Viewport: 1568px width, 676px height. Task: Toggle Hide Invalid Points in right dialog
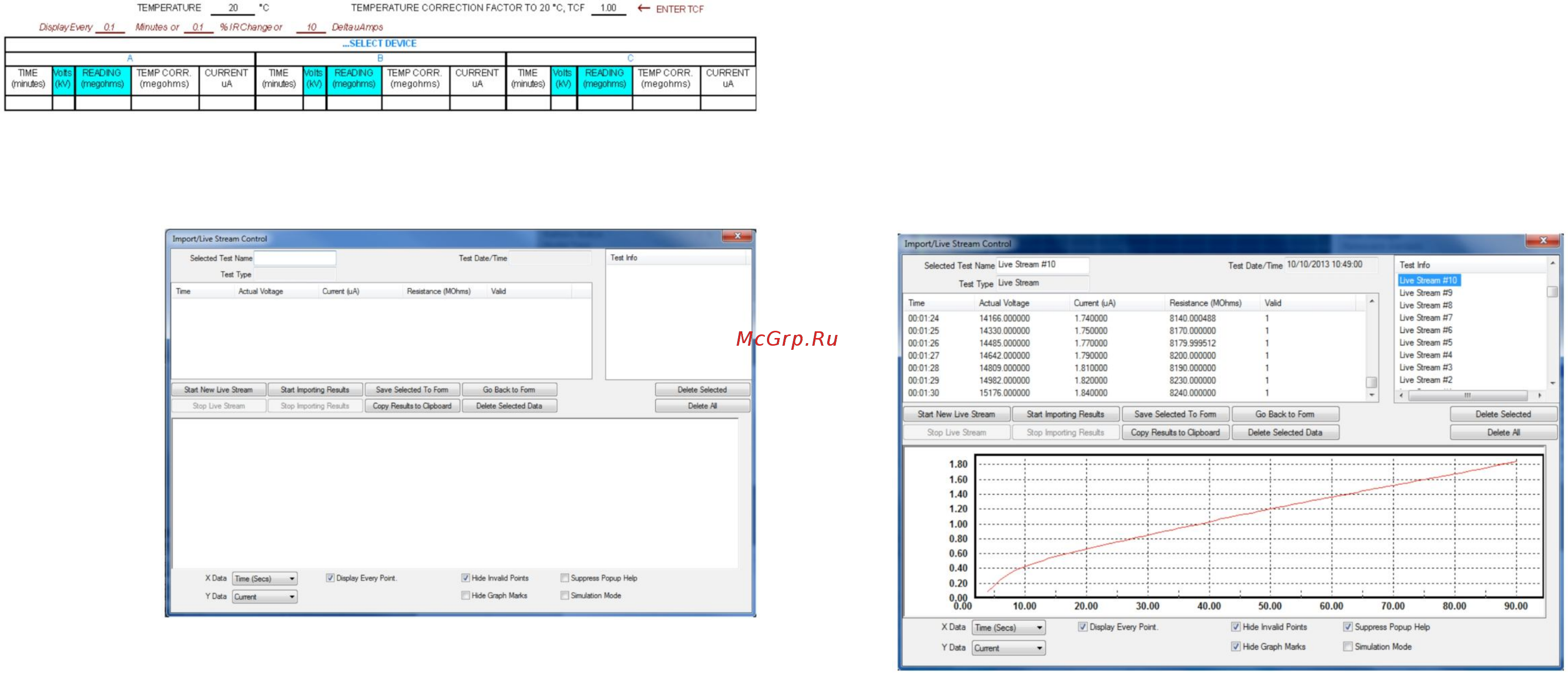[x=1235, y=627]
